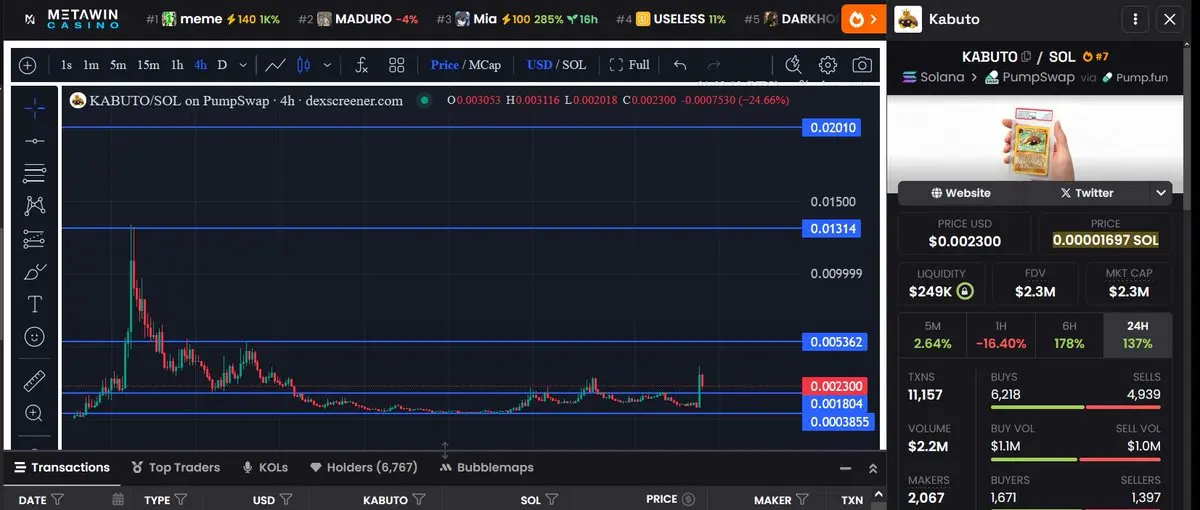The height and width of the screenshot is (510, 1200).
Task: Open the fx indicators menu
Action: (x=362, y=65)
